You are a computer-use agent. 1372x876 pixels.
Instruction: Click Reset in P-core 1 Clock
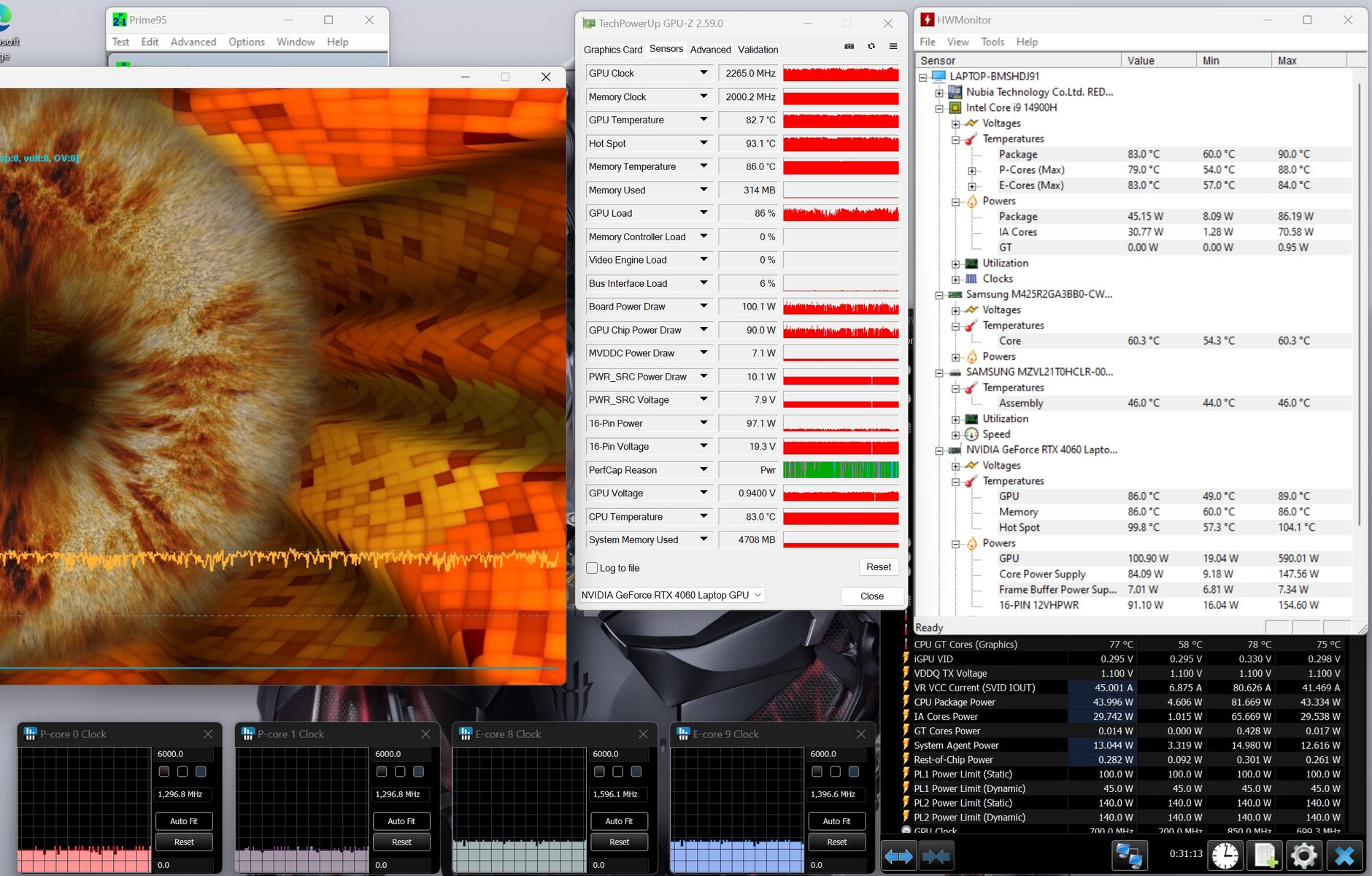point(401,842)
